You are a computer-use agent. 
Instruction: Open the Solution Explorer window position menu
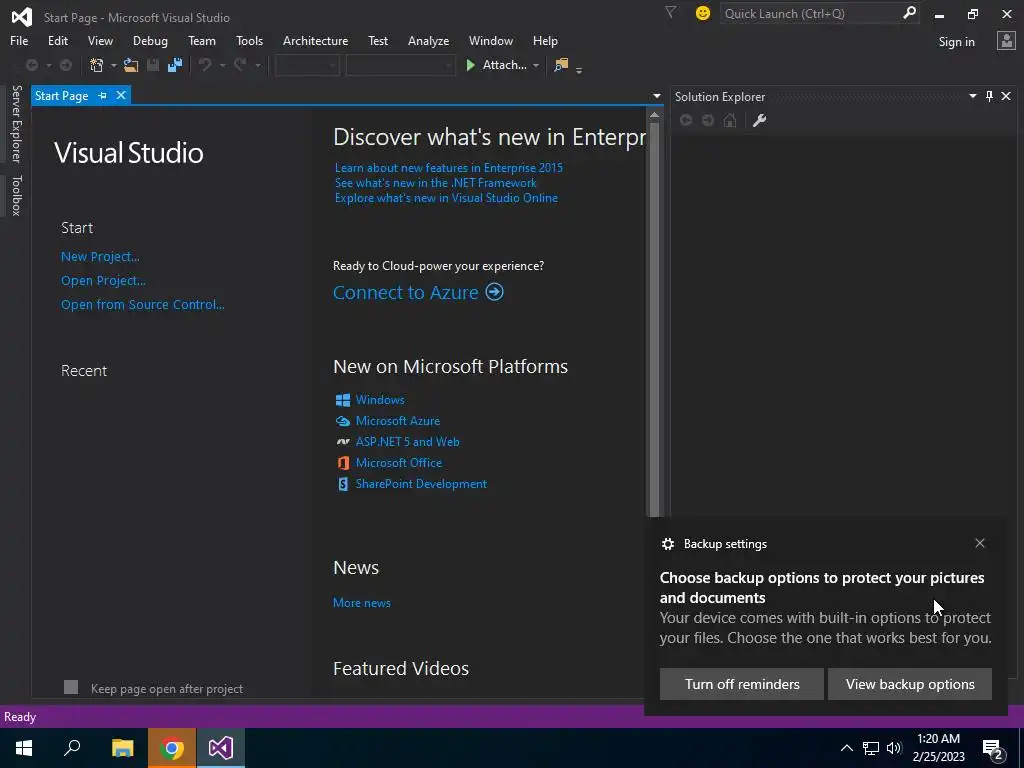[x=972, y=96]
